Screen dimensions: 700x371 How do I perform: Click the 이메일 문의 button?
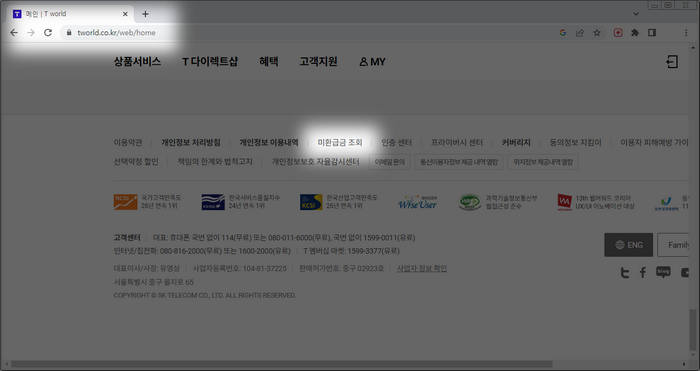coord(390,162)
